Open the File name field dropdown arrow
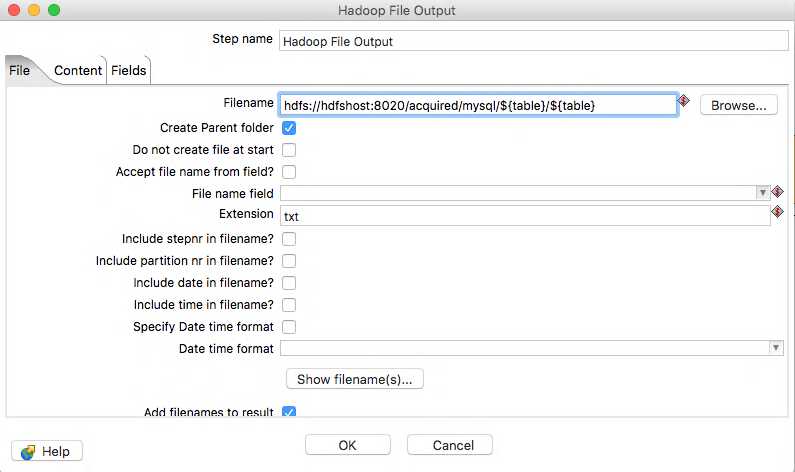795x472 pixels. [x=763, y=193]
